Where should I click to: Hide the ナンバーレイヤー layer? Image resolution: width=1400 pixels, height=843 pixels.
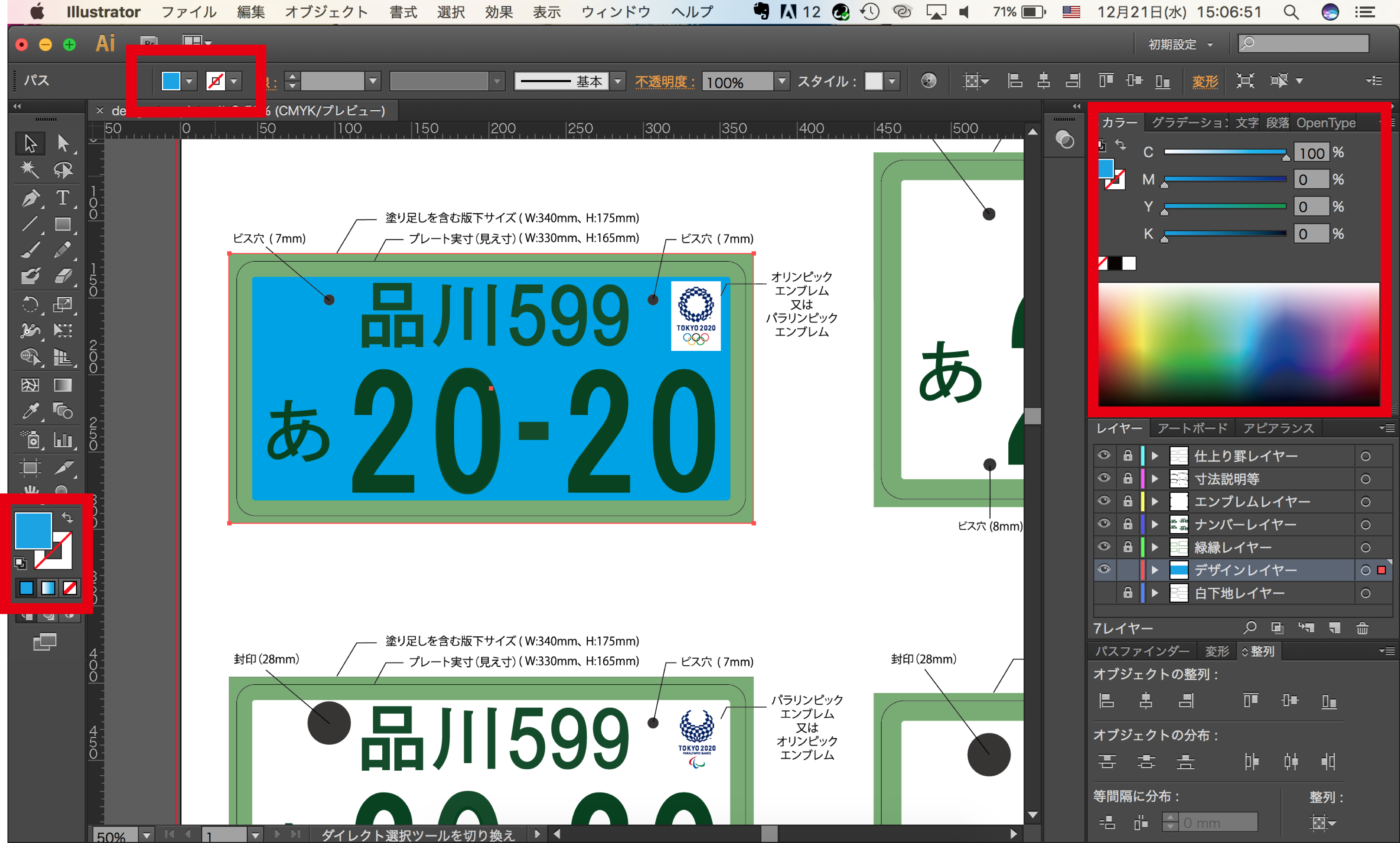point(1104,524)
